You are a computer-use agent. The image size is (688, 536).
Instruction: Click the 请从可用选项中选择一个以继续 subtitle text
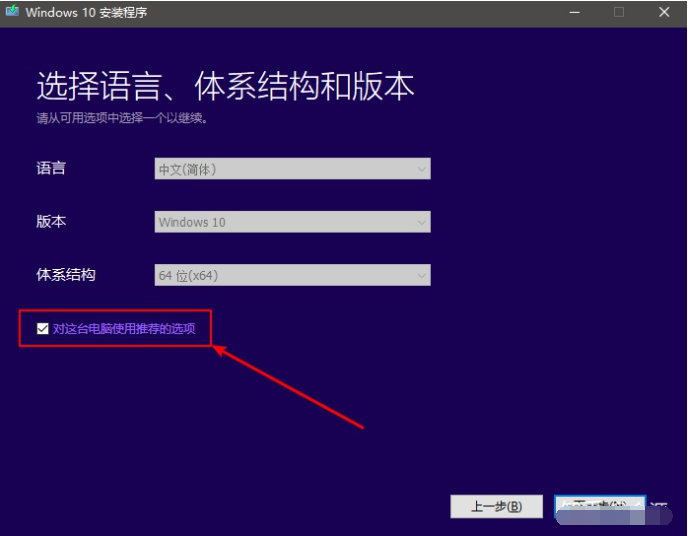pos(122,118)
